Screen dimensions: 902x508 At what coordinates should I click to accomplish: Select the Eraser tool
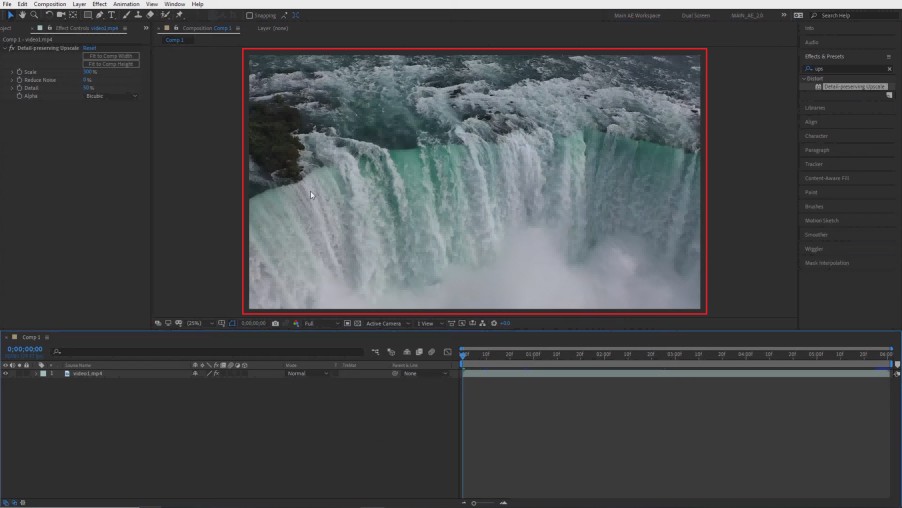(x=150, y=15)
